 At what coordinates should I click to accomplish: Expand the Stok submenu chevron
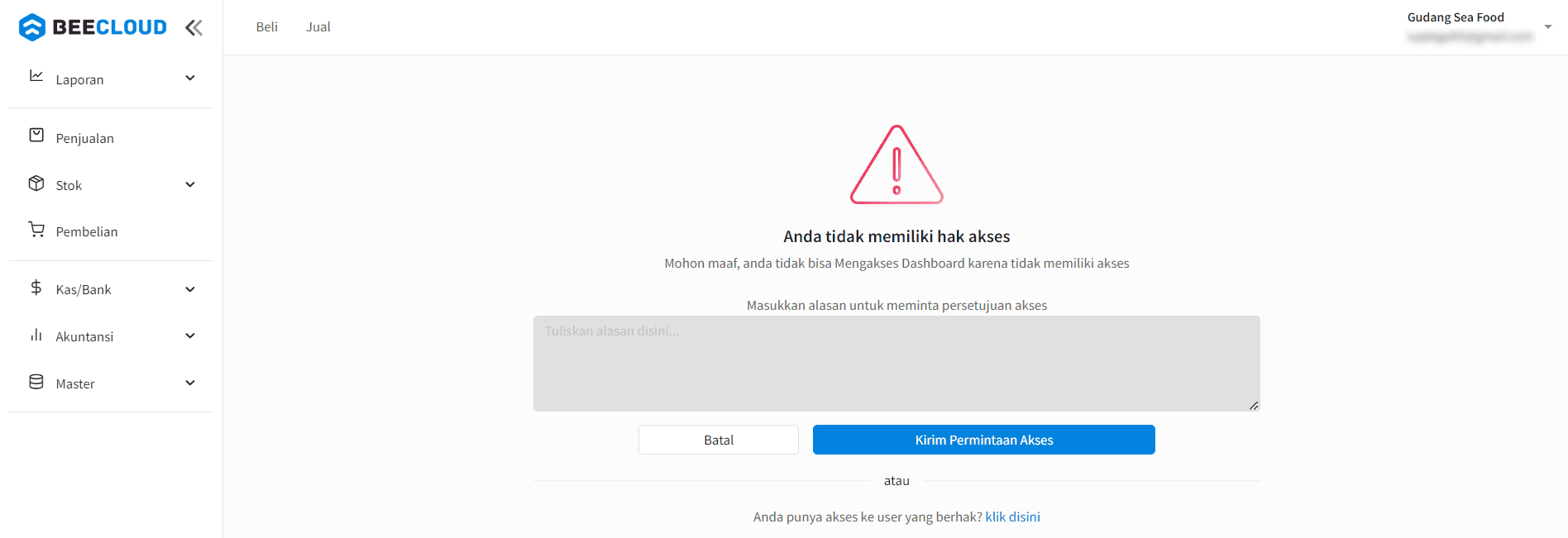tap(190, 184)
